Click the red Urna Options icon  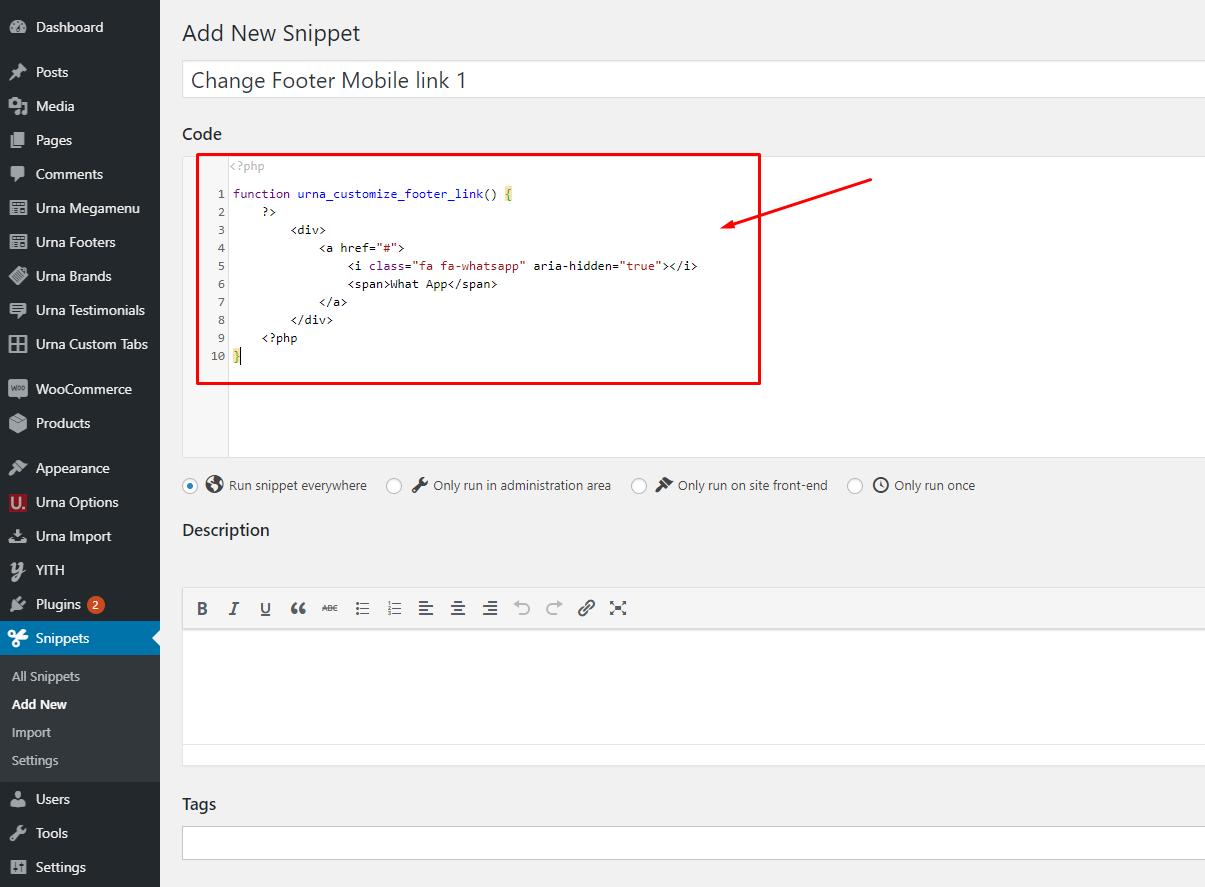(x=18, y=502)
